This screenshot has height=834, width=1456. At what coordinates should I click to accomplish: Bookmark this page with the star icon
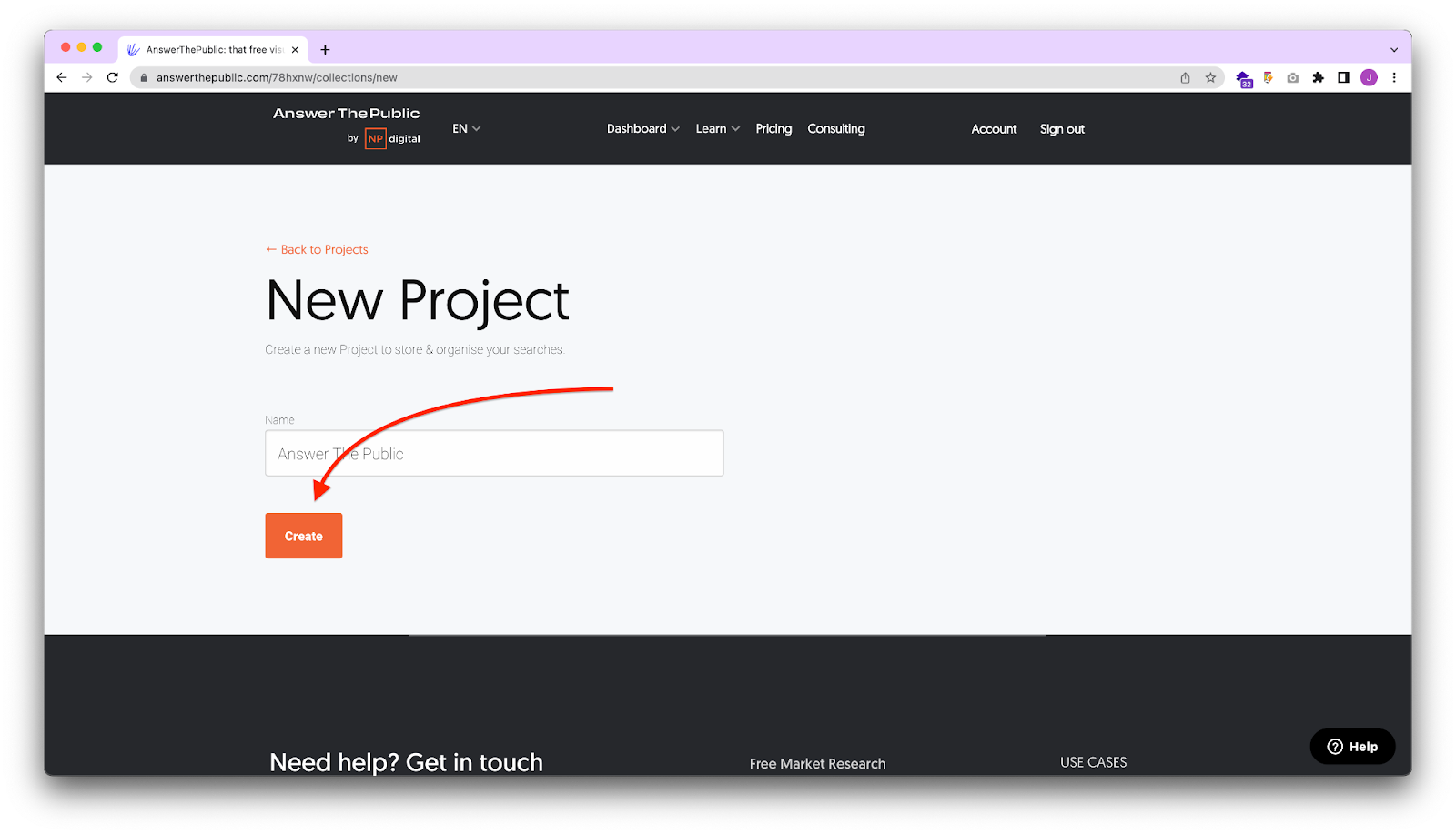click(1210, 78)
